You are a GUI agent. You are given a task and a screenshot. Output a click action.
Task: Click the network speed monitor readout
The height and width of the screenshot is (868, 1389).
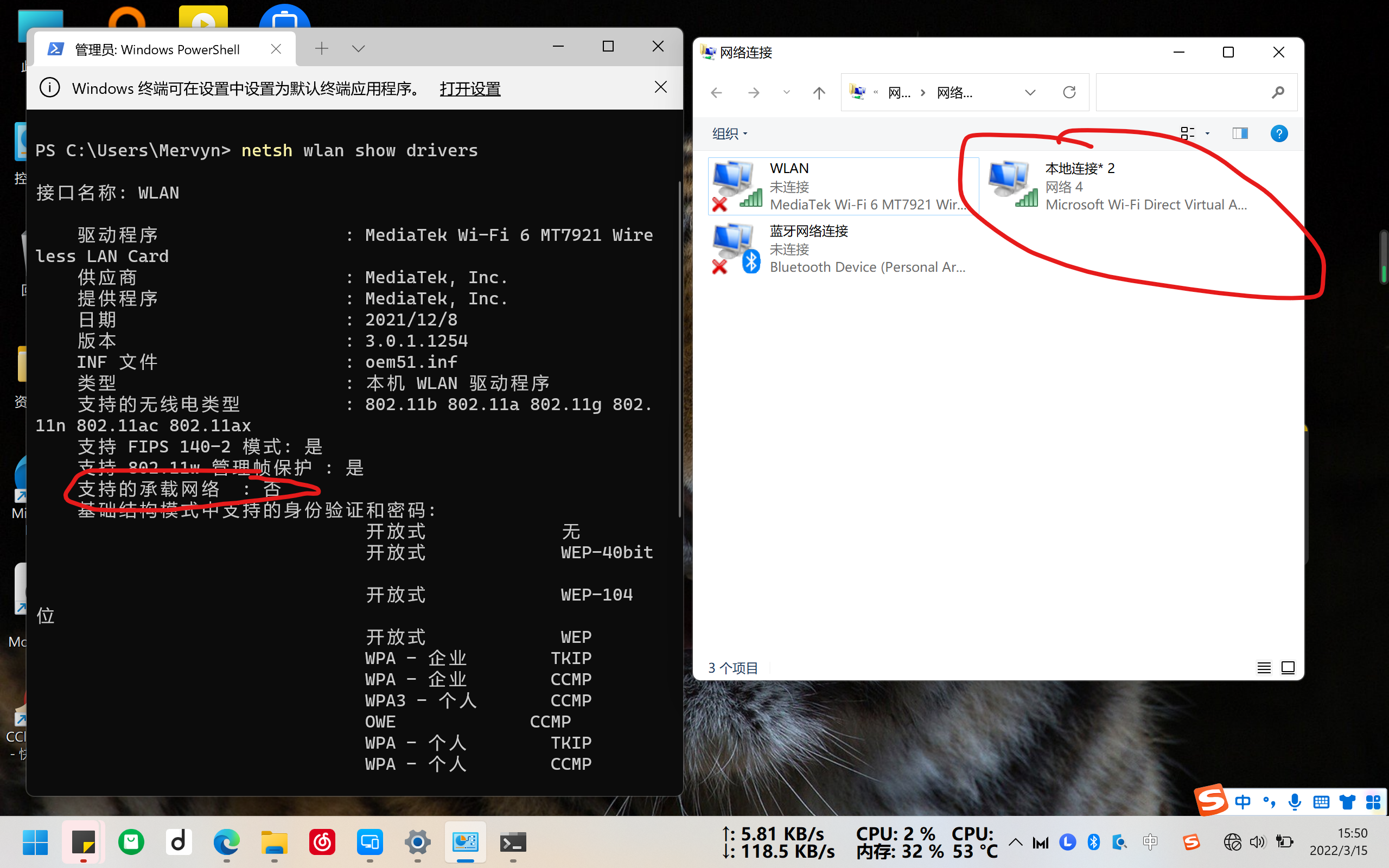click(778, 842)
